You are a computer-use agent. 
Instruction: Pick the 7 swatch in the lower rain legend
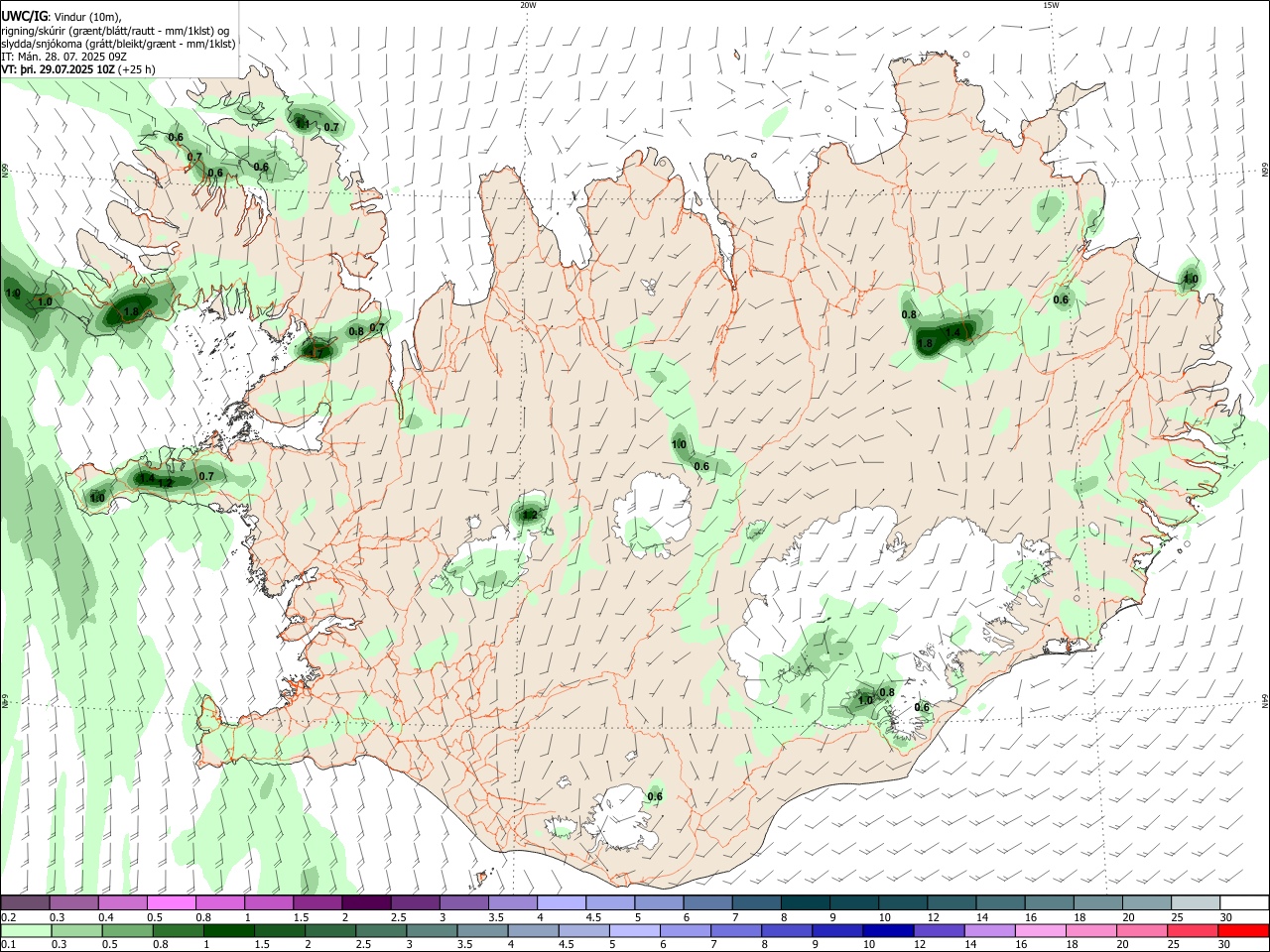pyautogui.click(x=736, y=930)
